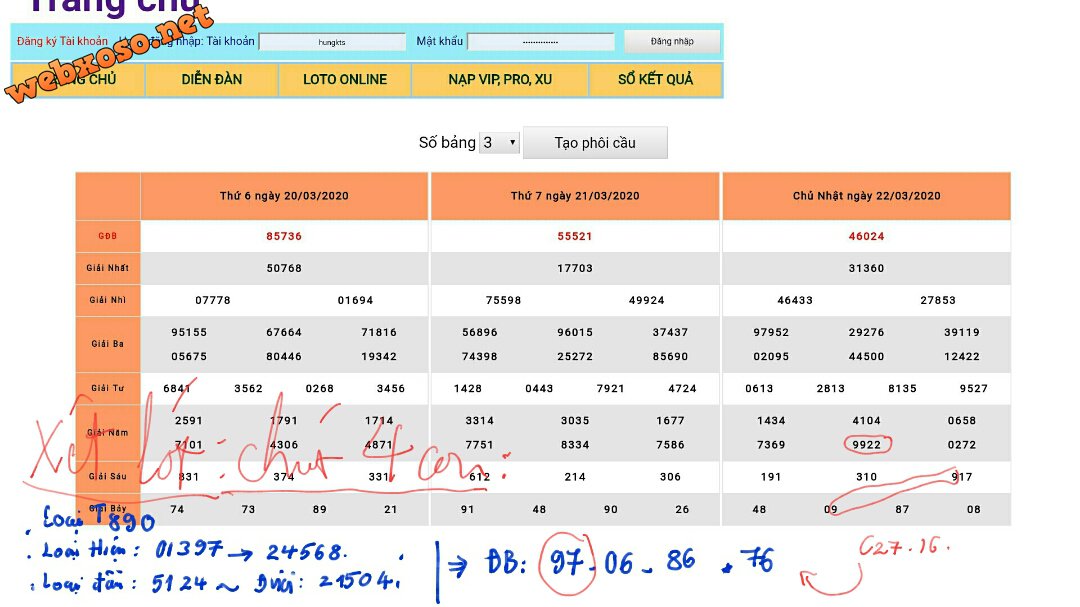Click the Thứ 7 ngày 21/03/2020 header
The height and width of the screenshot is (607, 1080).
point(575,196)
